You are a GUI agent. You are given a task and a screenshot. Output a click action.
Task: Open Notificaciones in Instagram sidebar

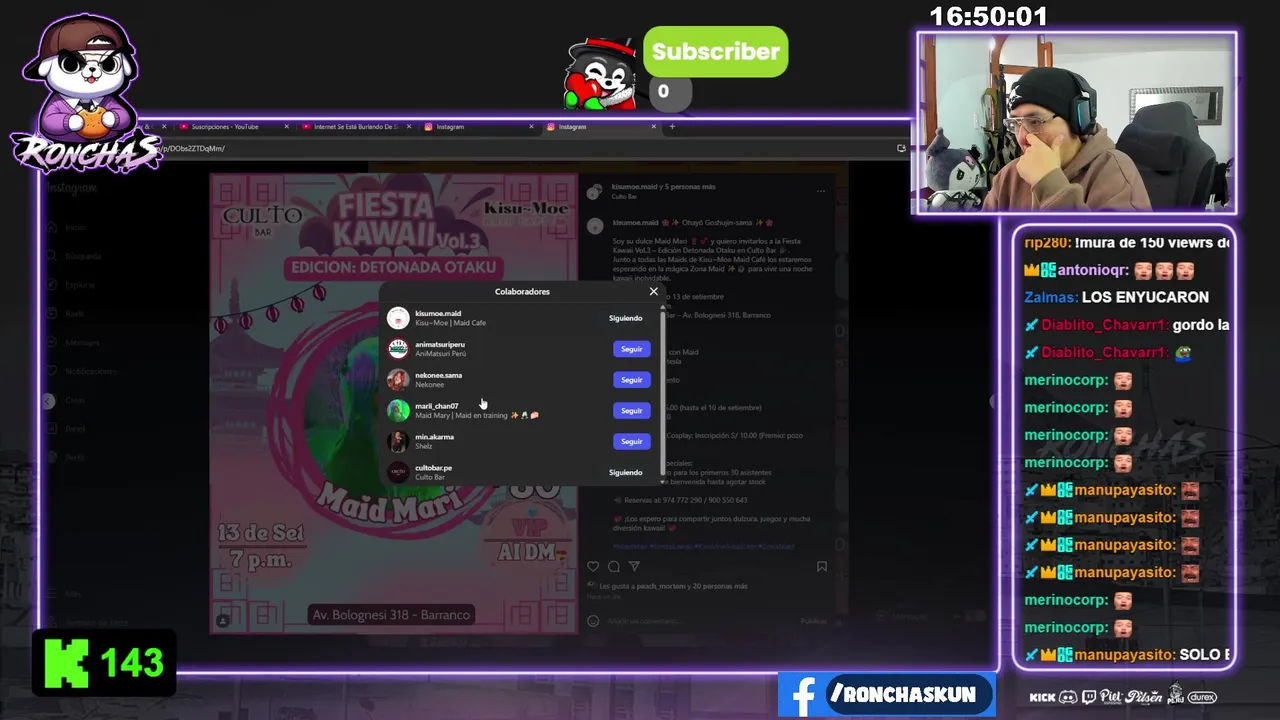80,371
